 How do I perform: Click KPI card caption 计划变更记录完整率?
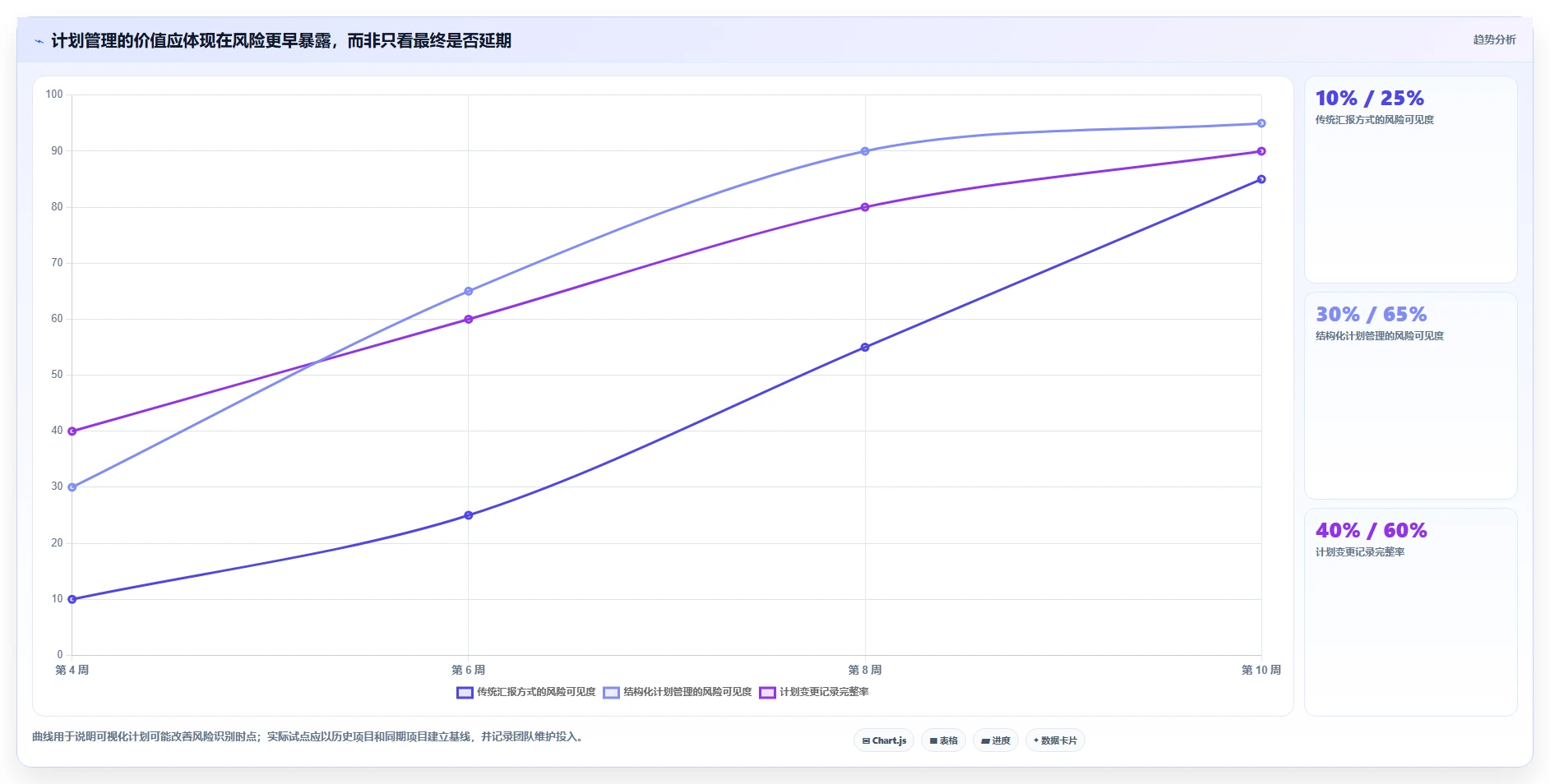[x=1359, y=552]
